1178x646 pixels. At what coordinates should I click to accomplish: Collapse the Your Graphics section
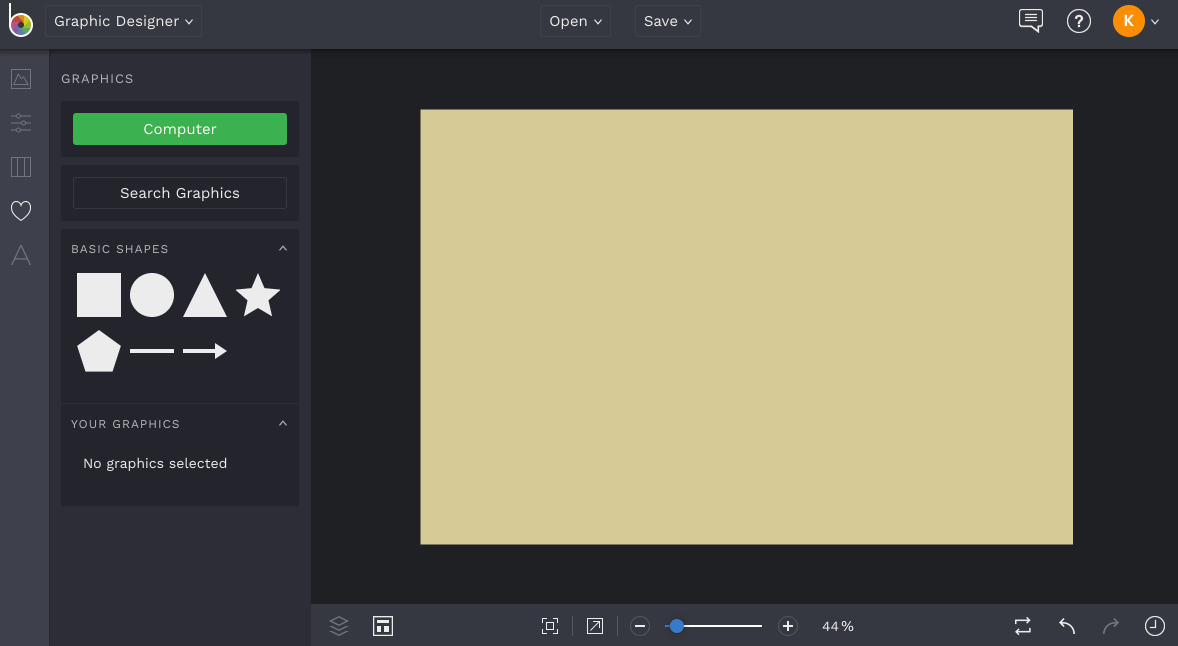pyautogui.click(x=283, y=424)
